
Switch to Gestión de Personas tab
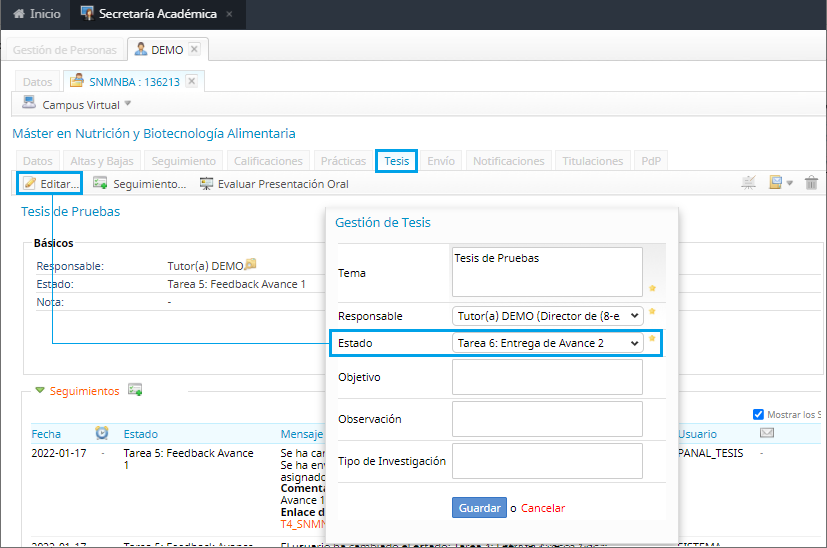point(64,50)
